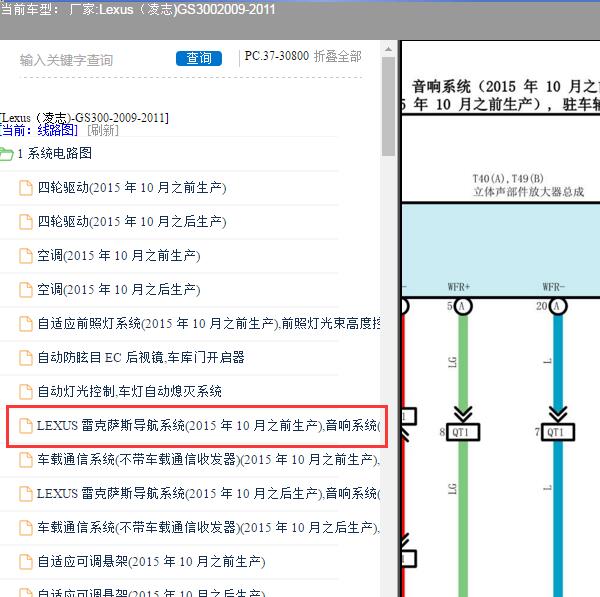The width and height of the screenshot is (600, 597).
Task: Open 空调(2015 年 10 月之前生产) document
Action: pos(119,256)
